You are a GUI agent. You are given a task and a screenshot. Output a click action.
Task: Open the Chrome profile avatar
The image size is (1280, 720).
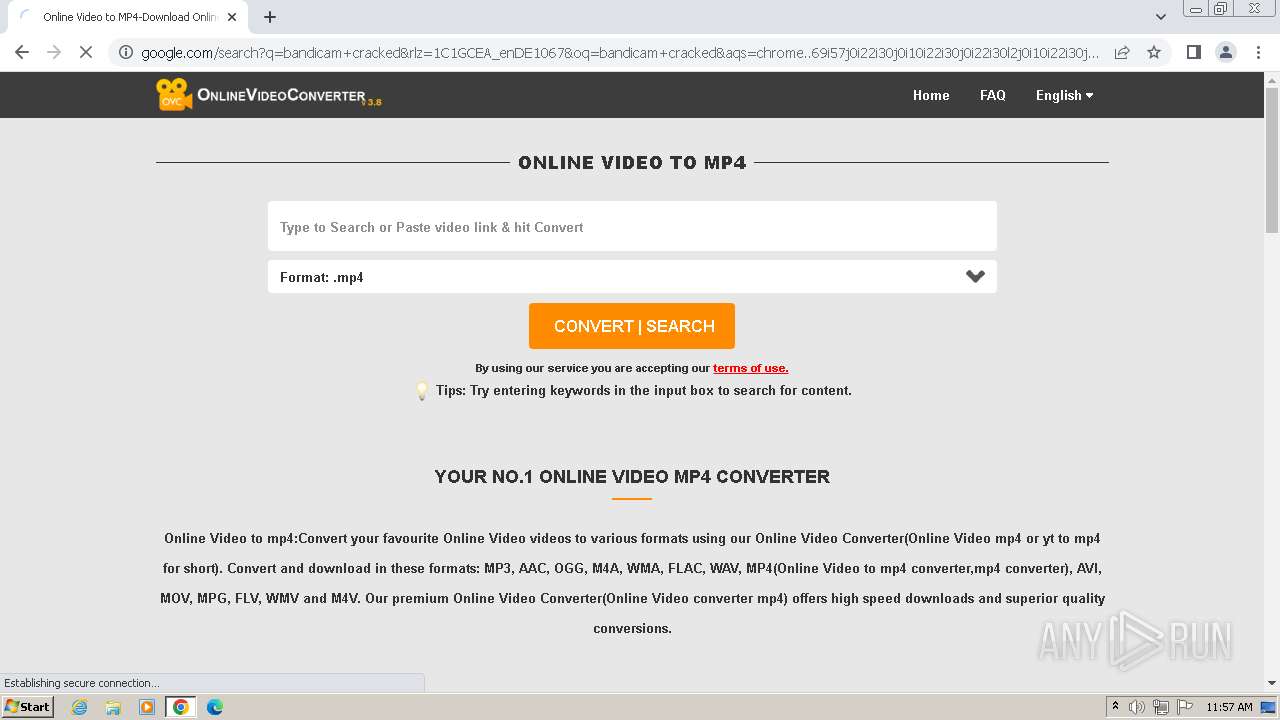click(x=1225, y=52)
